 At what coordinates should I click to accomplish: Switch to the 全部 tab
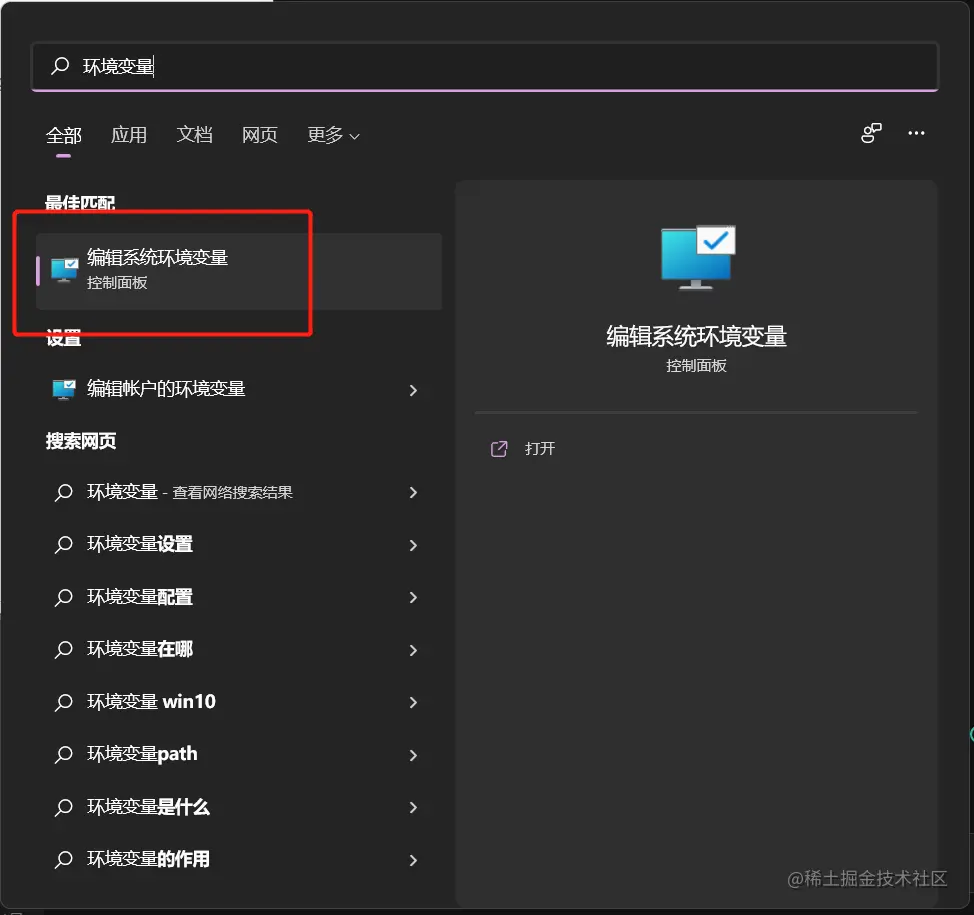tap(64, 135)
